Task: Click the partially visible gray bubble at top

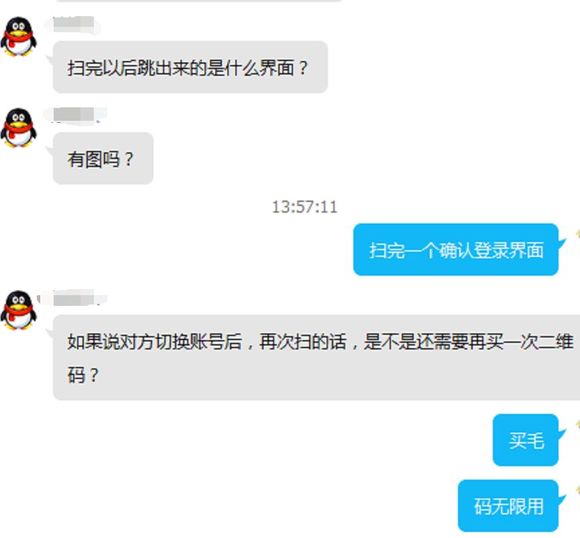Action: [200, 1]
